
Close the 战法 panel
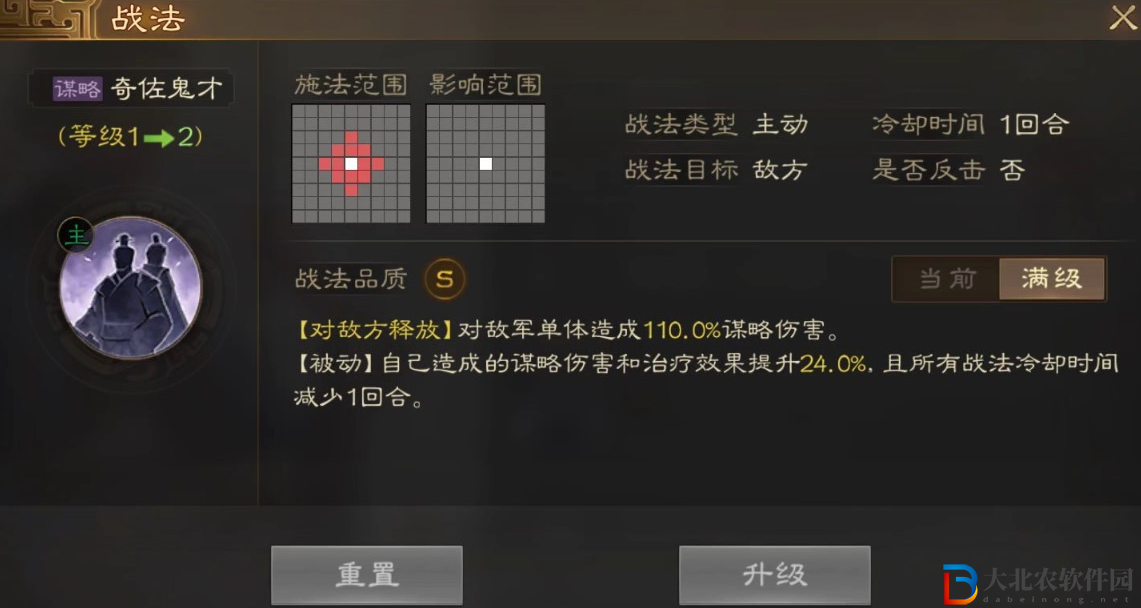tap(1122, 19)
